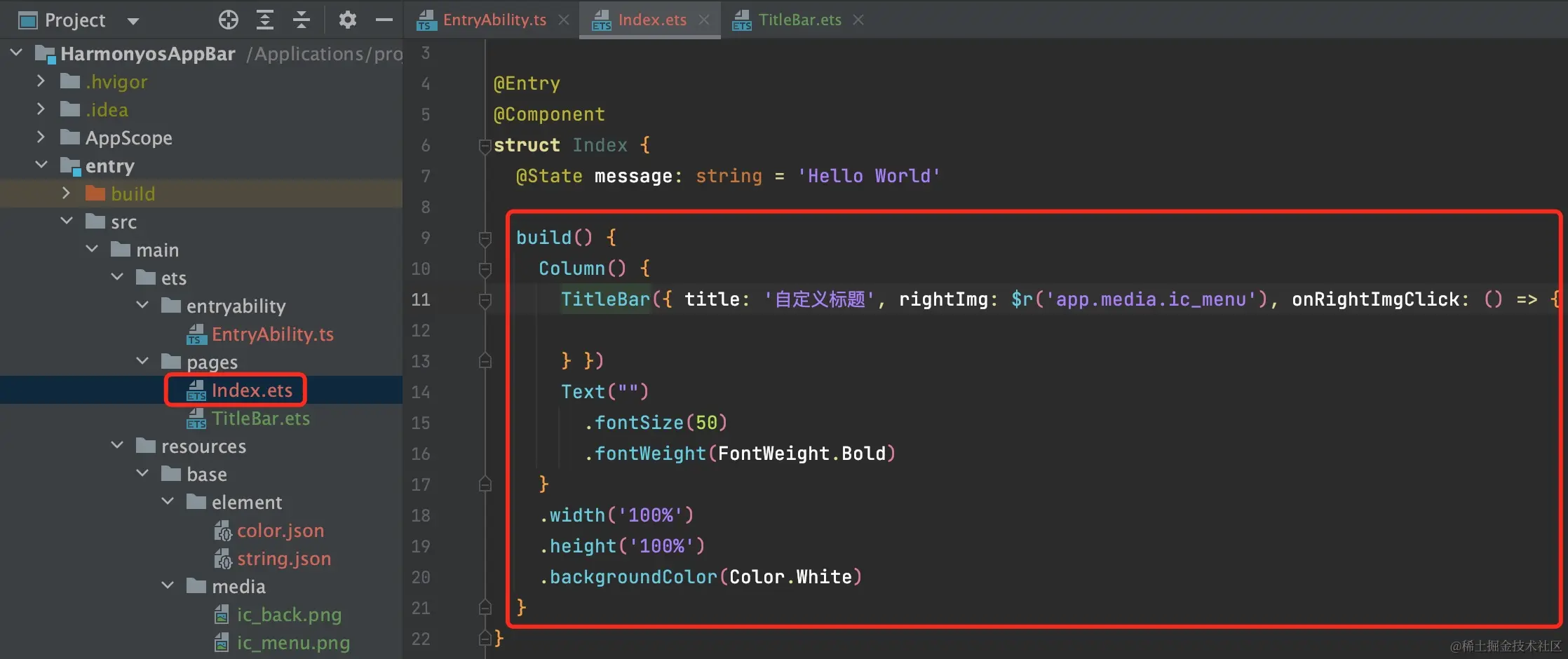Click the fold end marker at line 21
1568x659 pixels.
[485, 608]
